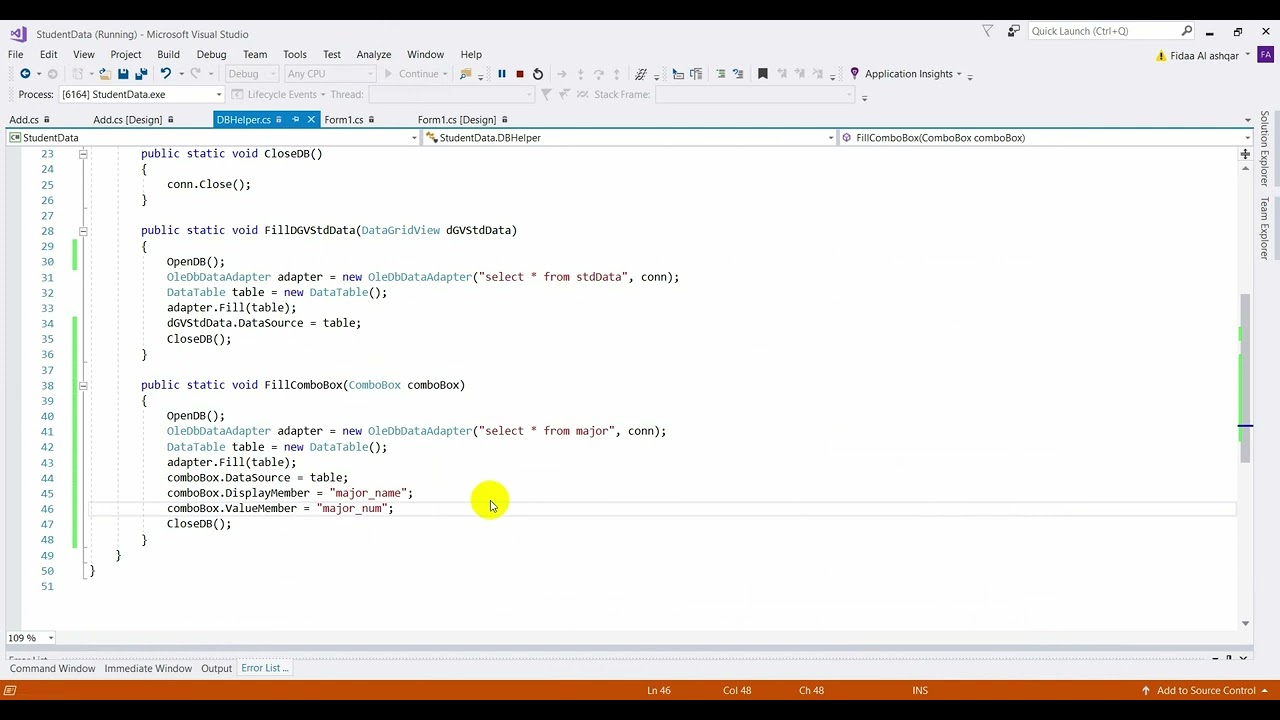The height and width of the screenshot is (720, 1280).
Task: Toggle pin on the DBHelper.cs tab
Action: [295, 120]
